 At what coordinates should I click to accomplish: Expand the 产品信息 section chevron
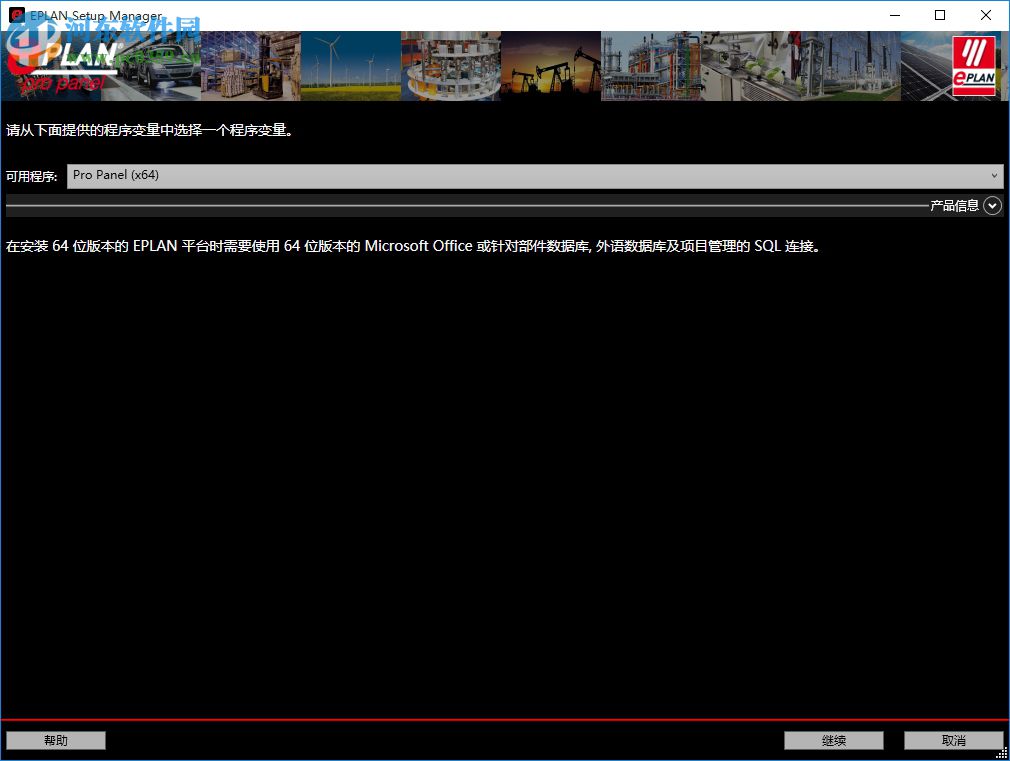point(993,206)
